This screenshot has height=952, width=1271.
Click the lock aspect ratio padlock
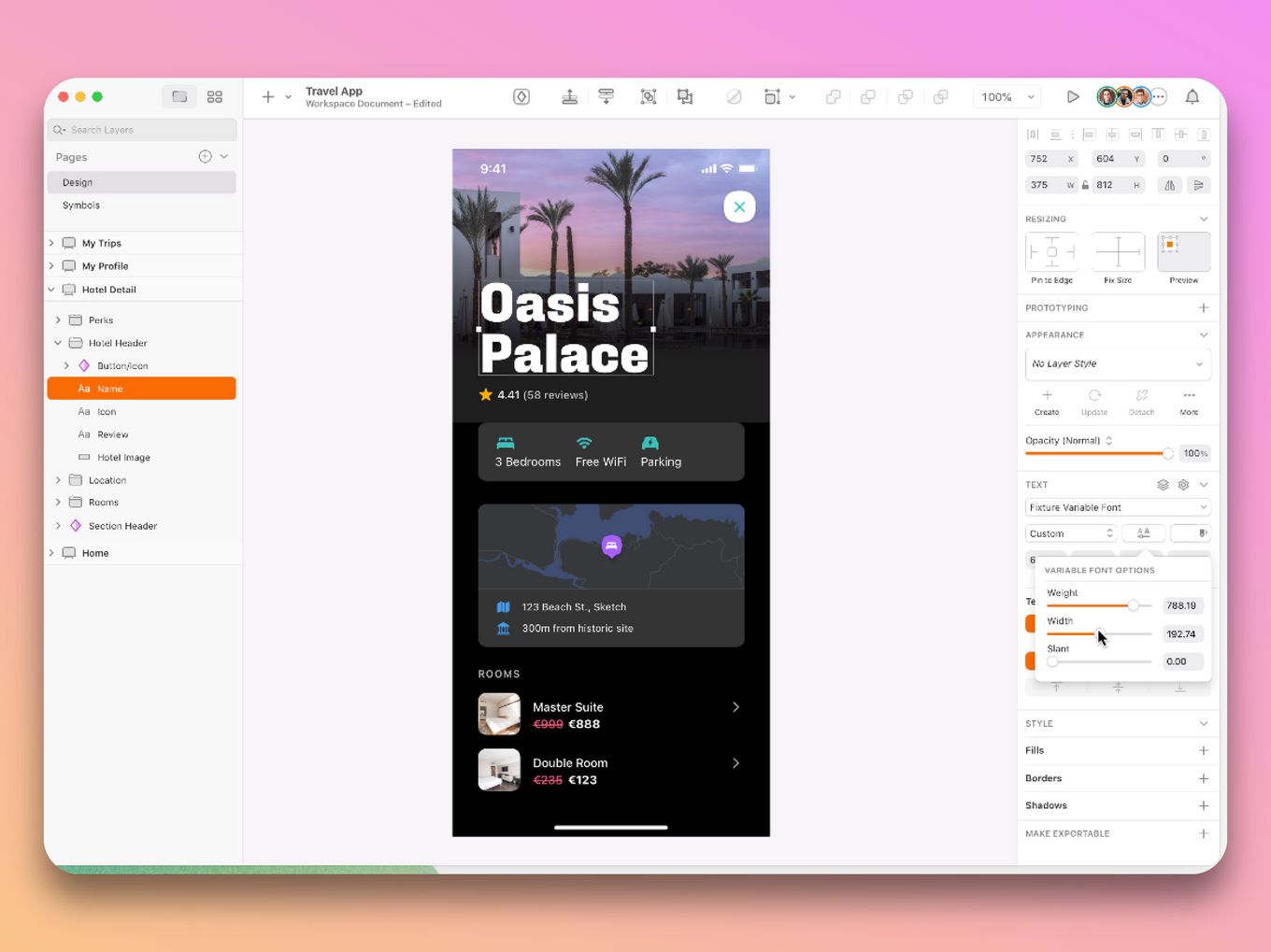(x=1085, y=185)
